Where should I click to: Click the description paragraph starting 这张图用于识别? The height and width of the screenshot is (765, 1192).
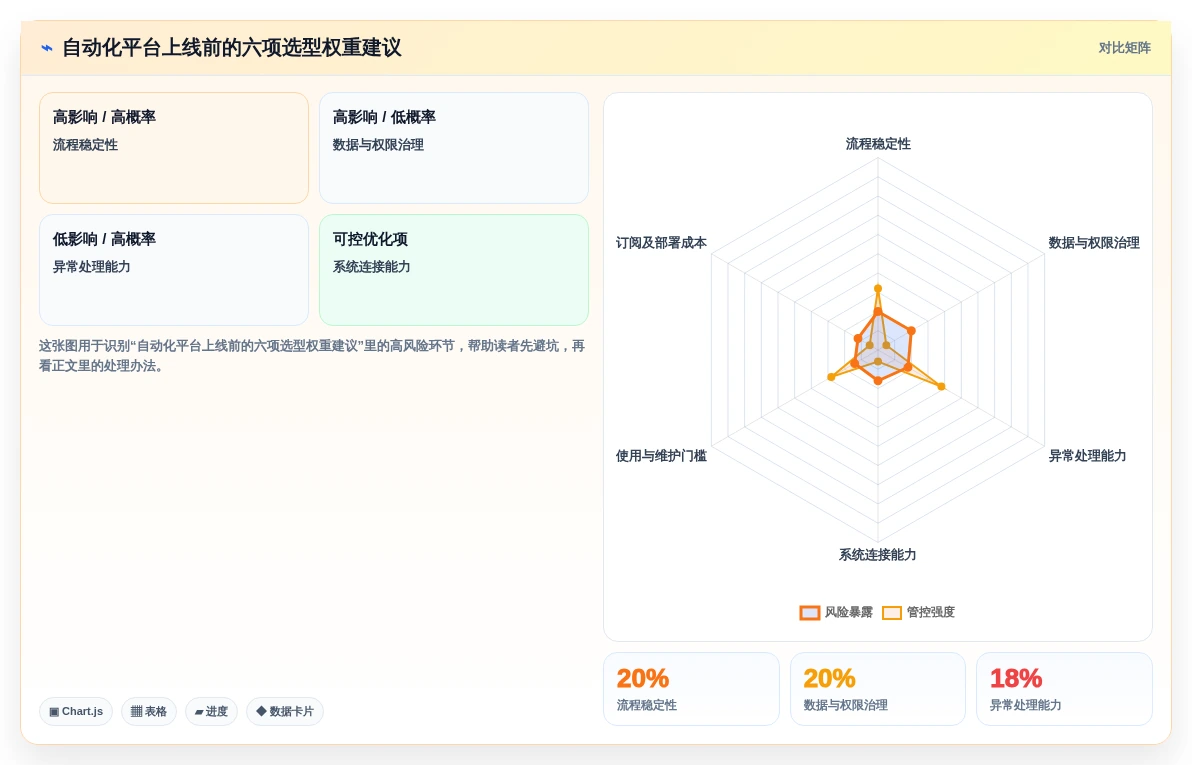312,356
